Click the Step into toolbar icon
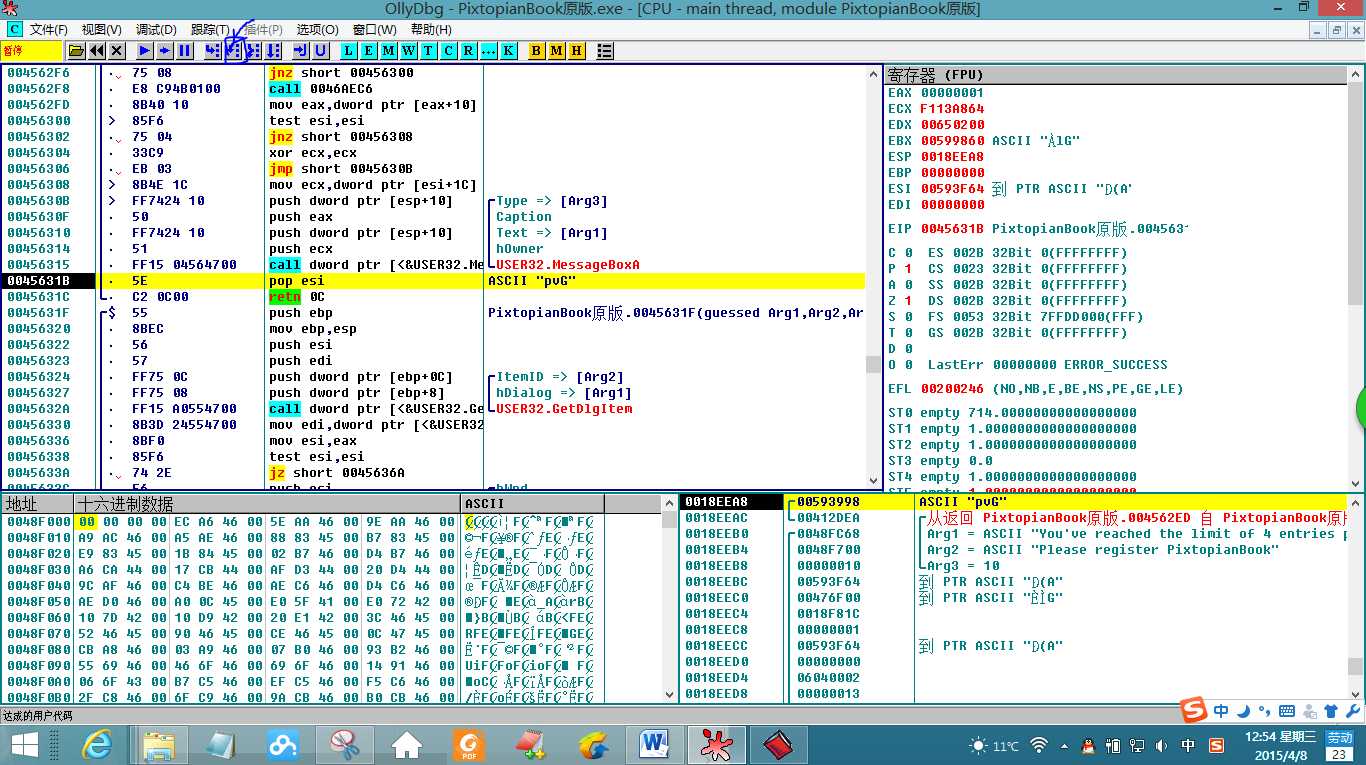Screen dimensions: 1366x765 point(213,50)
